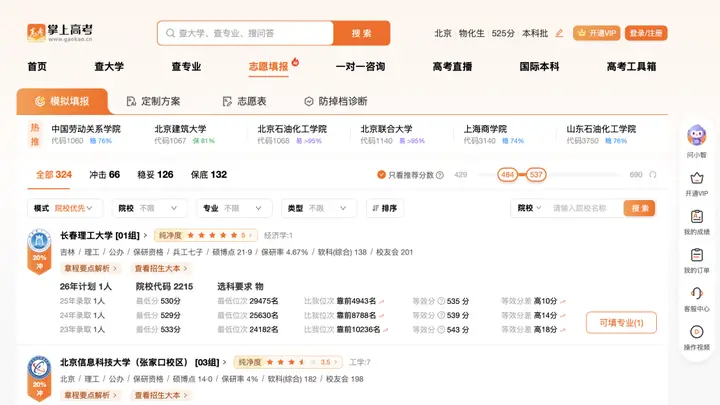Click the main search input field
Image resolution: width=720 pixels, height=405 pixels.
coord(246,33)
